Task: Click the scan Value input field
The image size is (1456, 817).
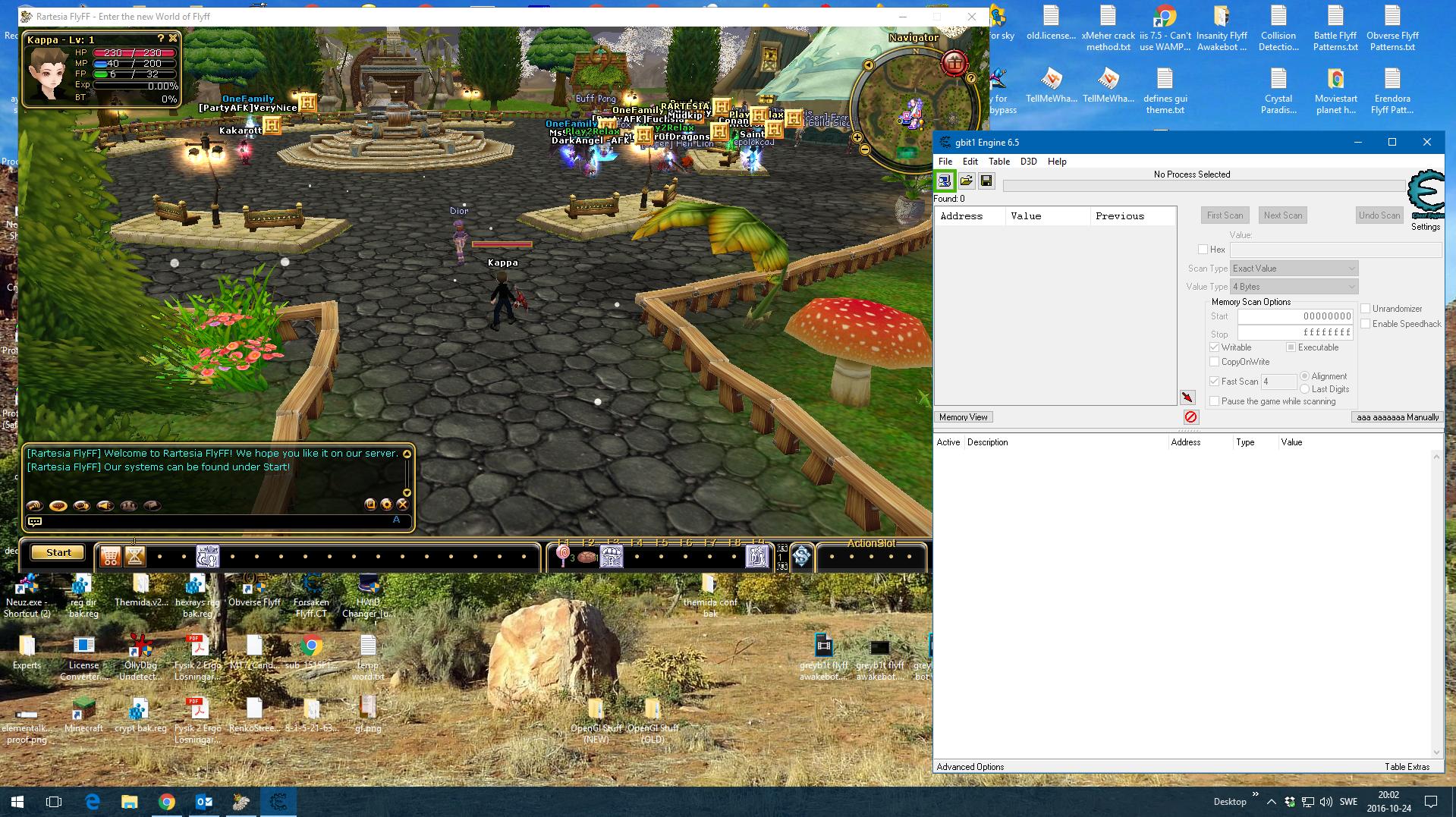Action: pyautogui.click(x=1335, y=250)
